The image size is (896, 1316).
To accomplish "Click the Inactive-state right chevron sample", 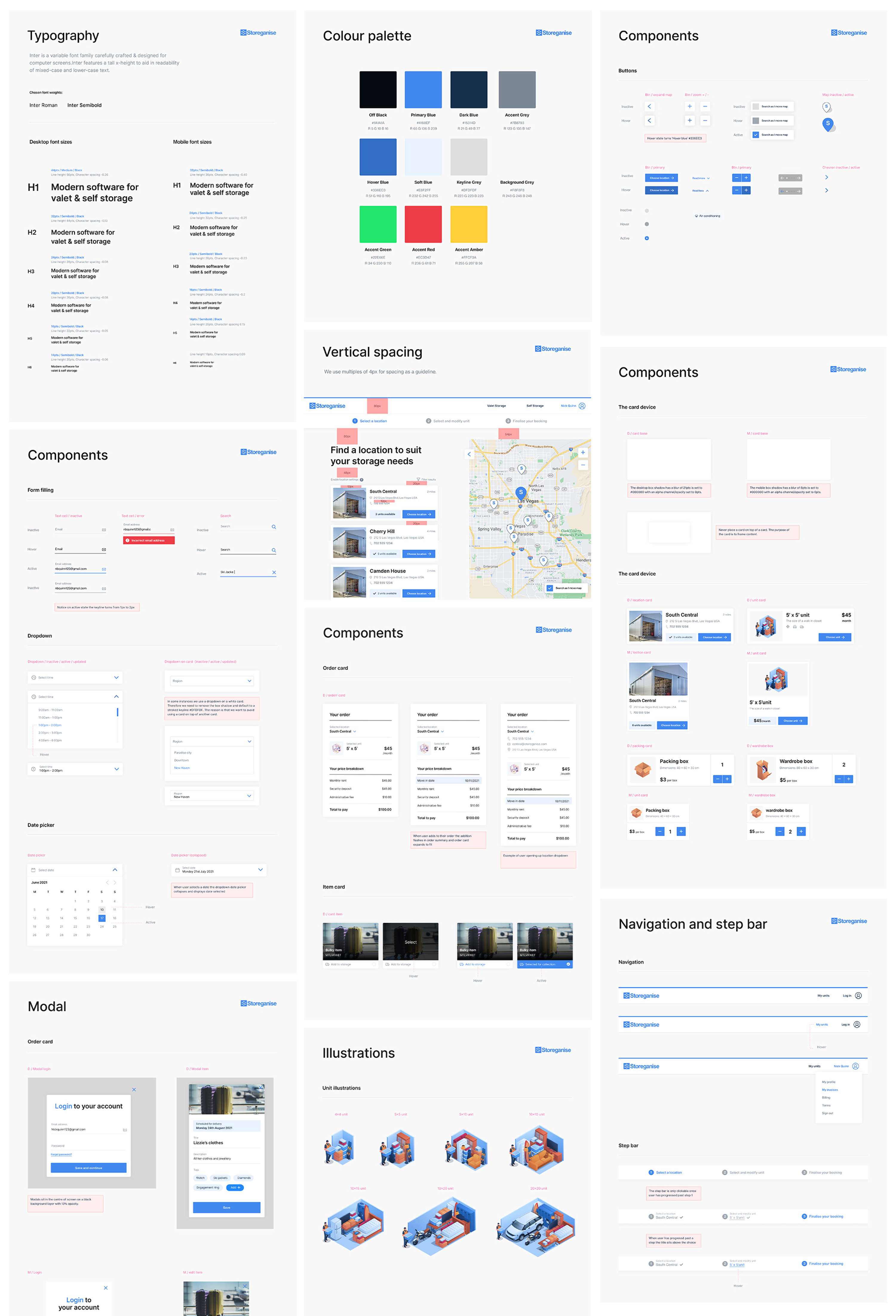I will coord(826,177).
